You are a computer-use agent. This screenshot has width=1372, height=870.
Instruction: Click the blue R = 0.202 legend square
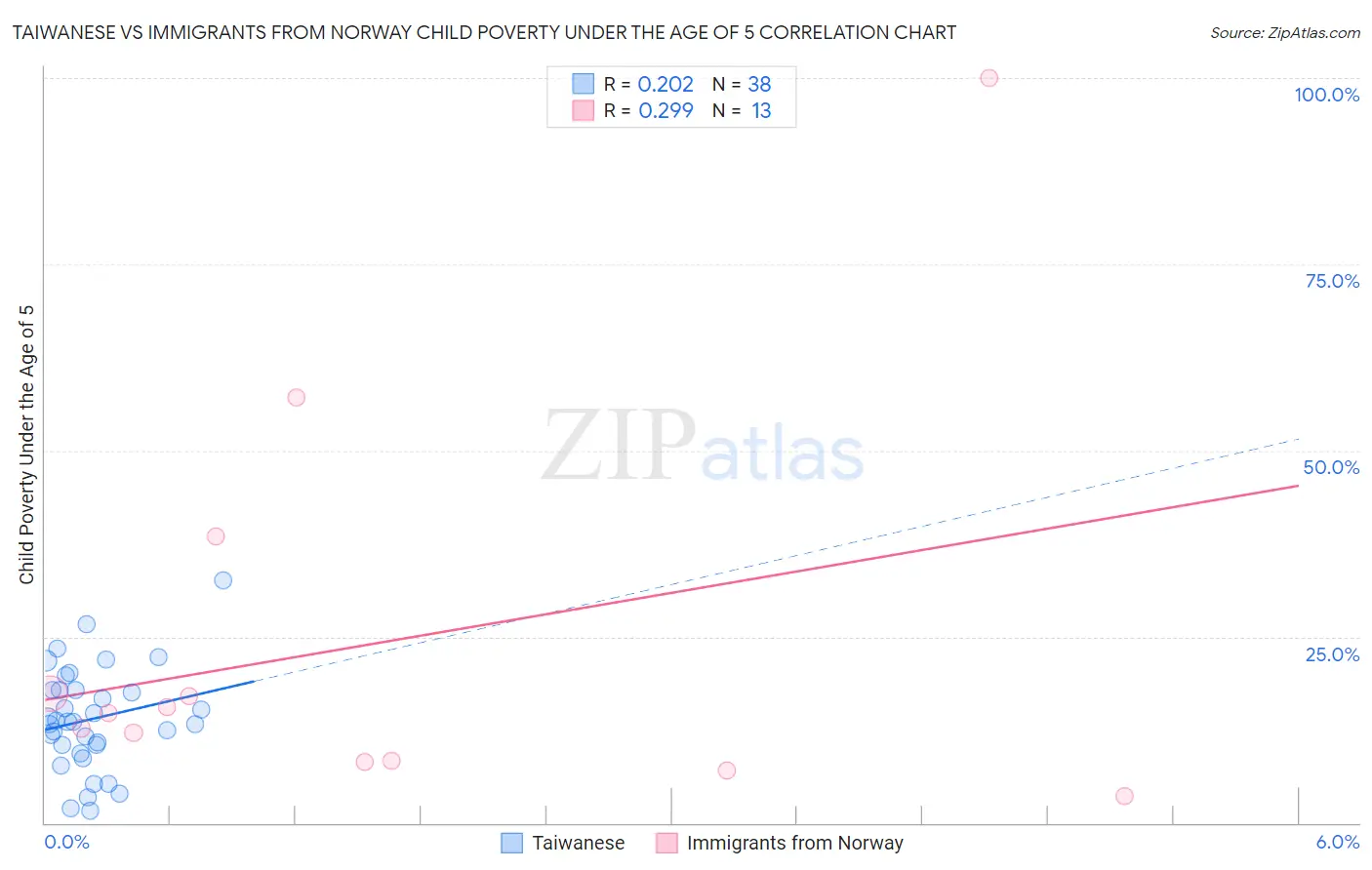pos(583,84)
